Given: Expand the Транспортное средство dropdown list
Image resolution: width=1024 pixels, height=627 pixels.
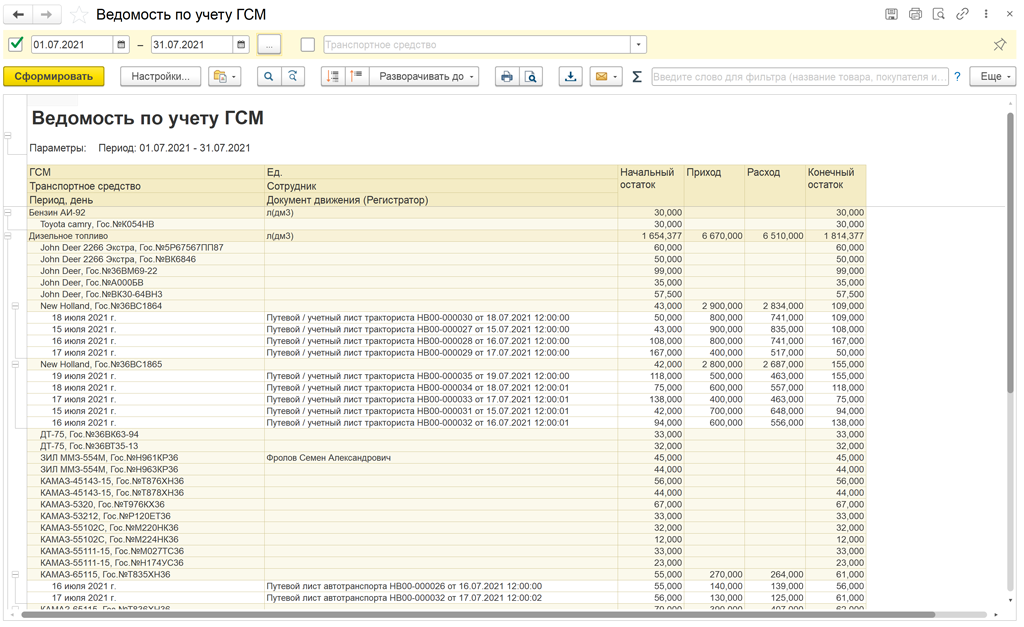Looking at the screenshot, I should tap(638, 45).
